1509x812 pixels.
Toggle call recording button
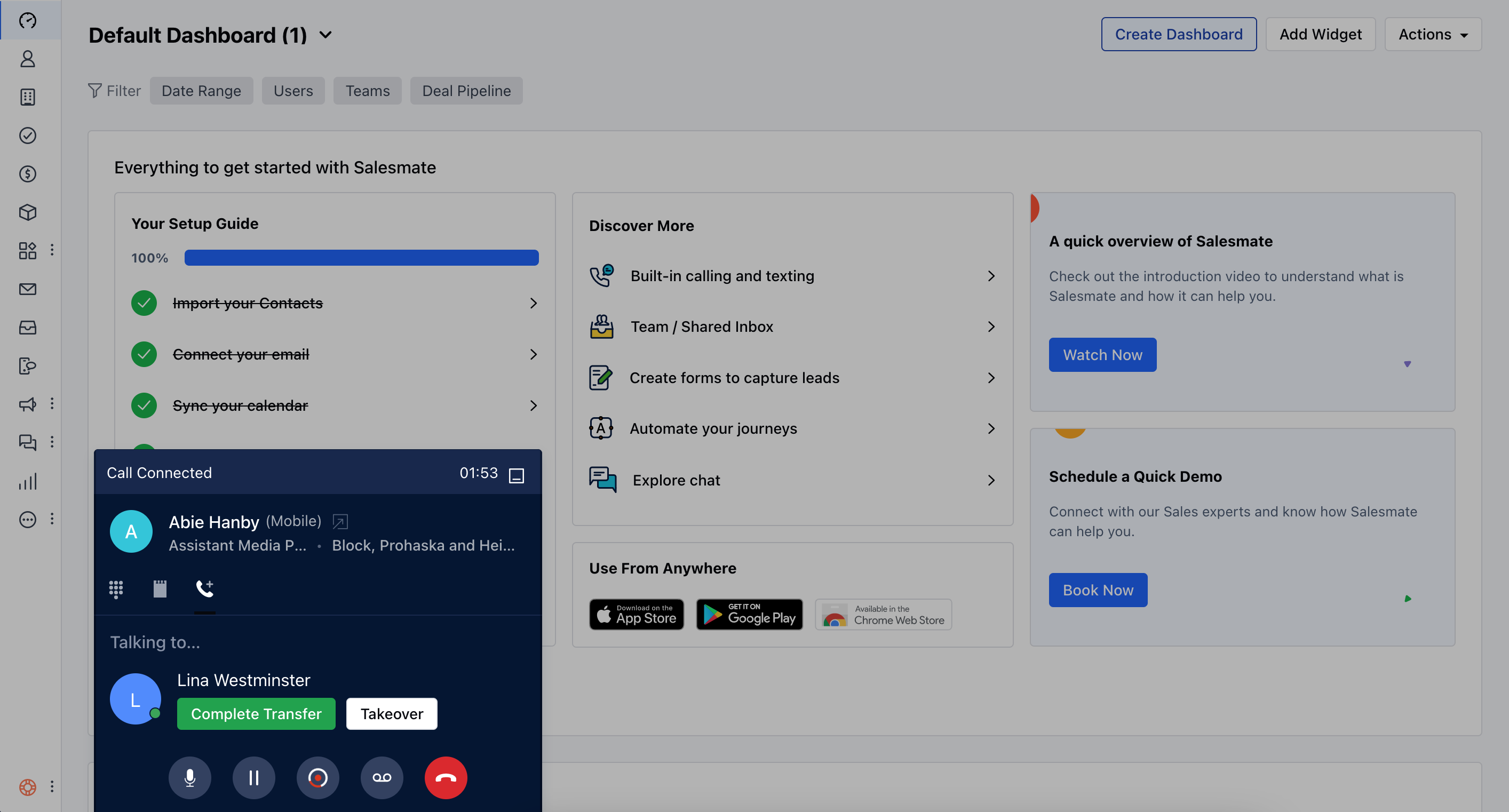[x=317, y=777]
